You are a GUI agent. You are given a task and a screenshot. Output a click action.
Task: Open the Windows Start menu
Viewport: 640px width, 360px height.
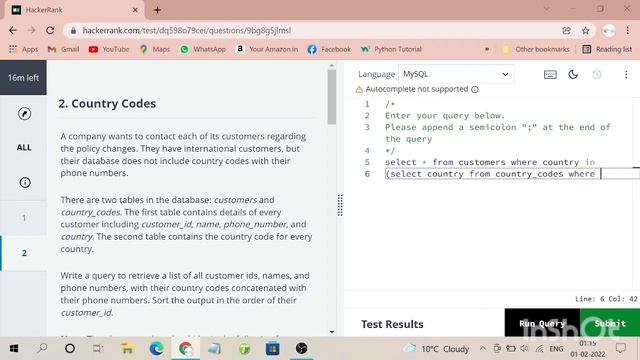click(x=13, y=349)
